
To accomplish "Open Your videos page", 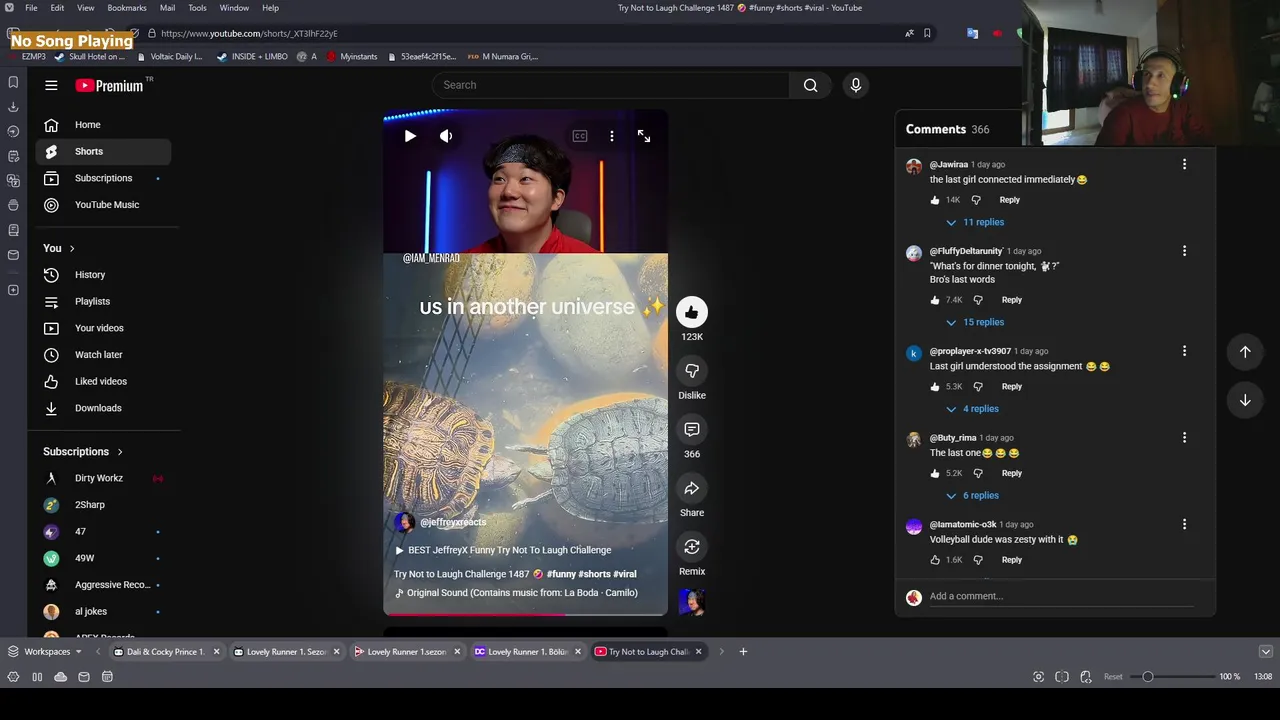I will pos(103,328).
